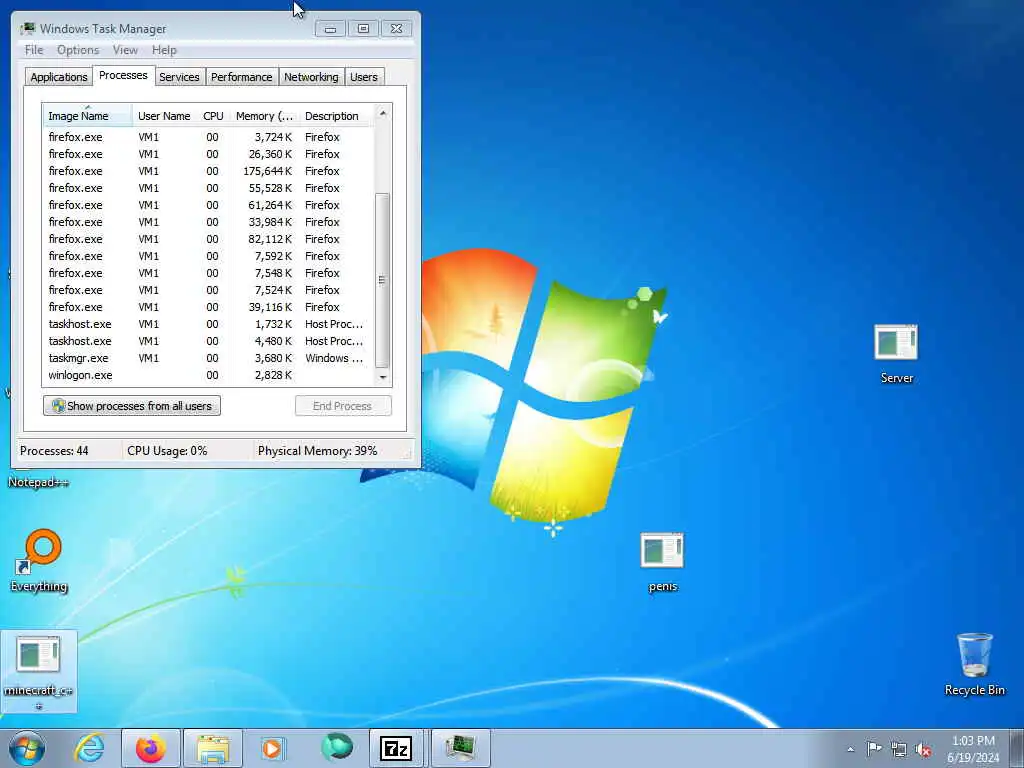Select firefox.exe row using 61,264 K
The height and width of the screenshot is (768, 1024).
pos(209,205)
